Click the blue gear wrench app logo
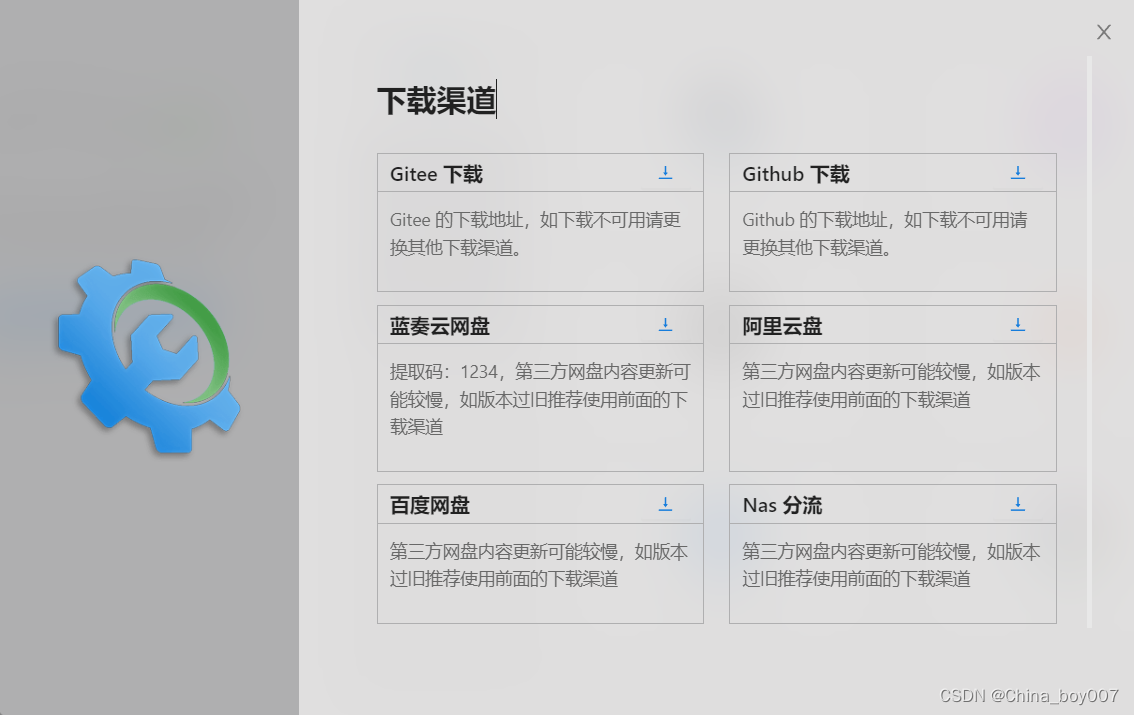This screenshot has width=1134, height=715. 149,356
